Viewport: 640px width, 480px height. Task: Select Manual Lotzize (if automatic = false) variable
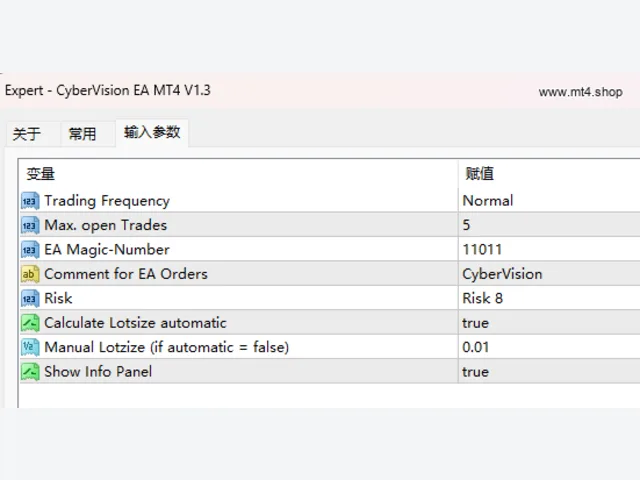(167, 347)
